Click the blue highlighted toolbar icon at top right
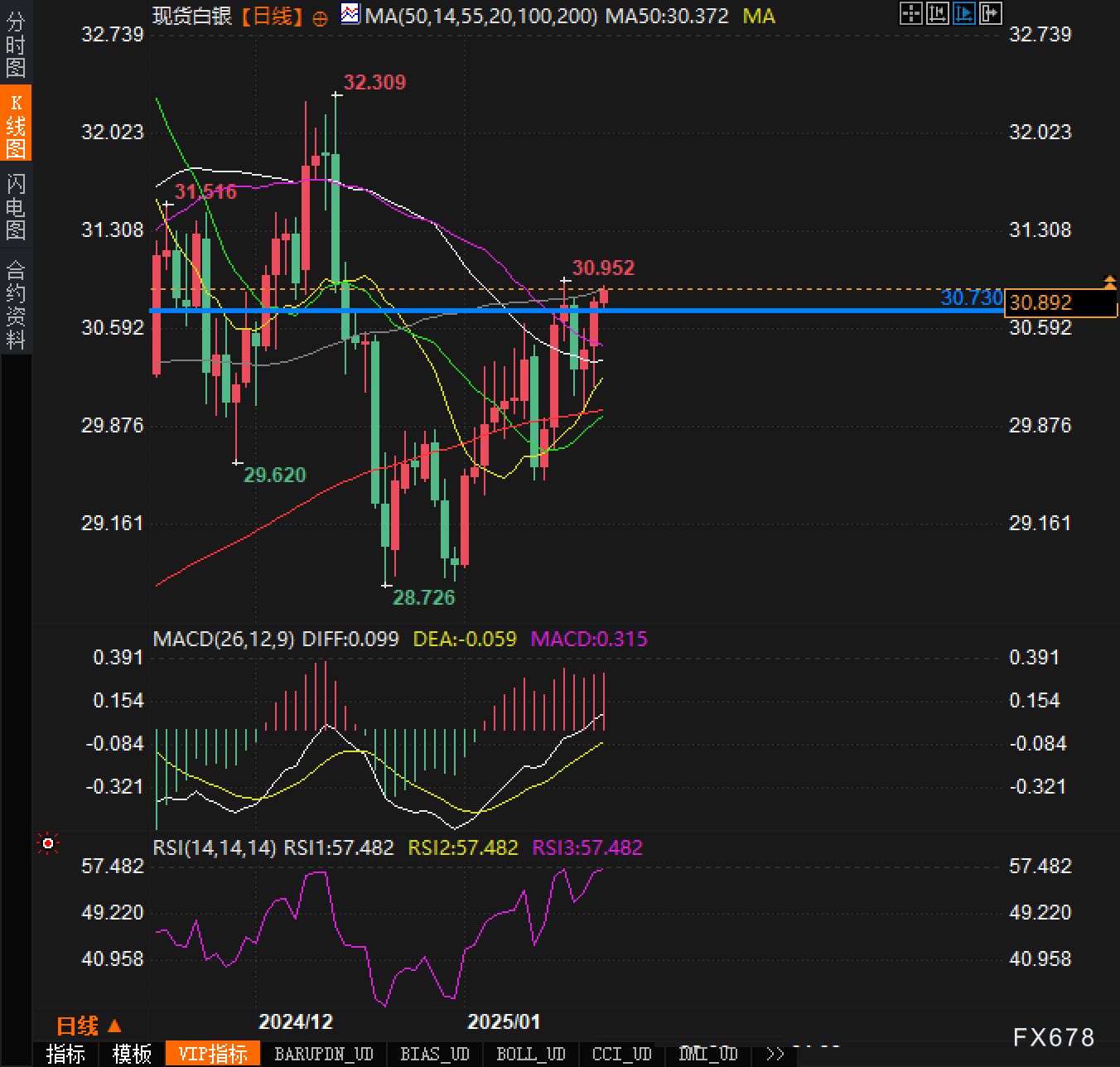The image size is (1120, 1067). pos(963,13)
